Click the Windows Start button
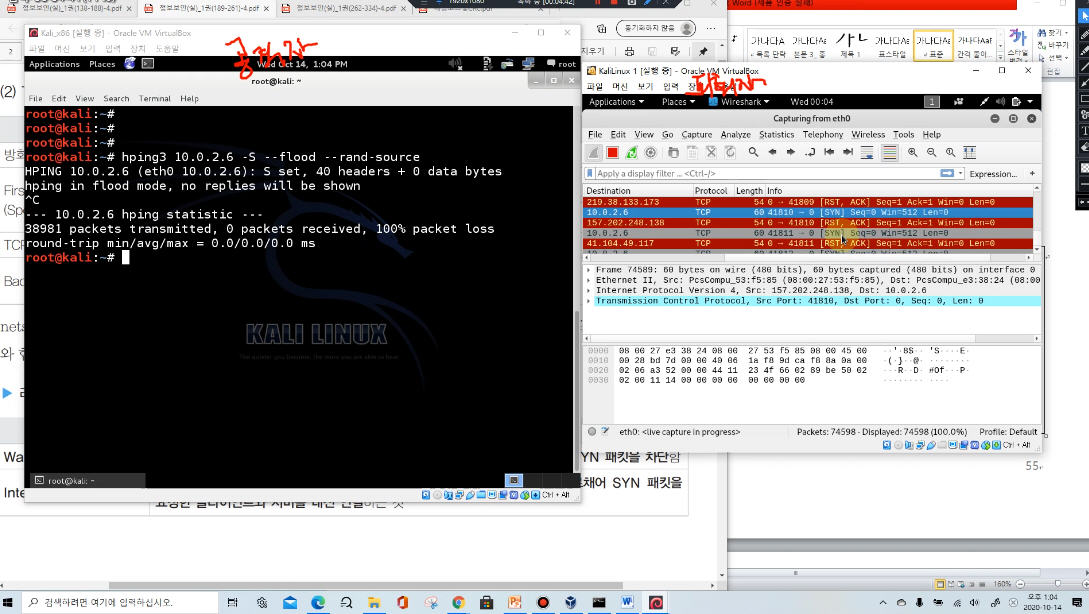1089x614 pixels. (8, 602)
